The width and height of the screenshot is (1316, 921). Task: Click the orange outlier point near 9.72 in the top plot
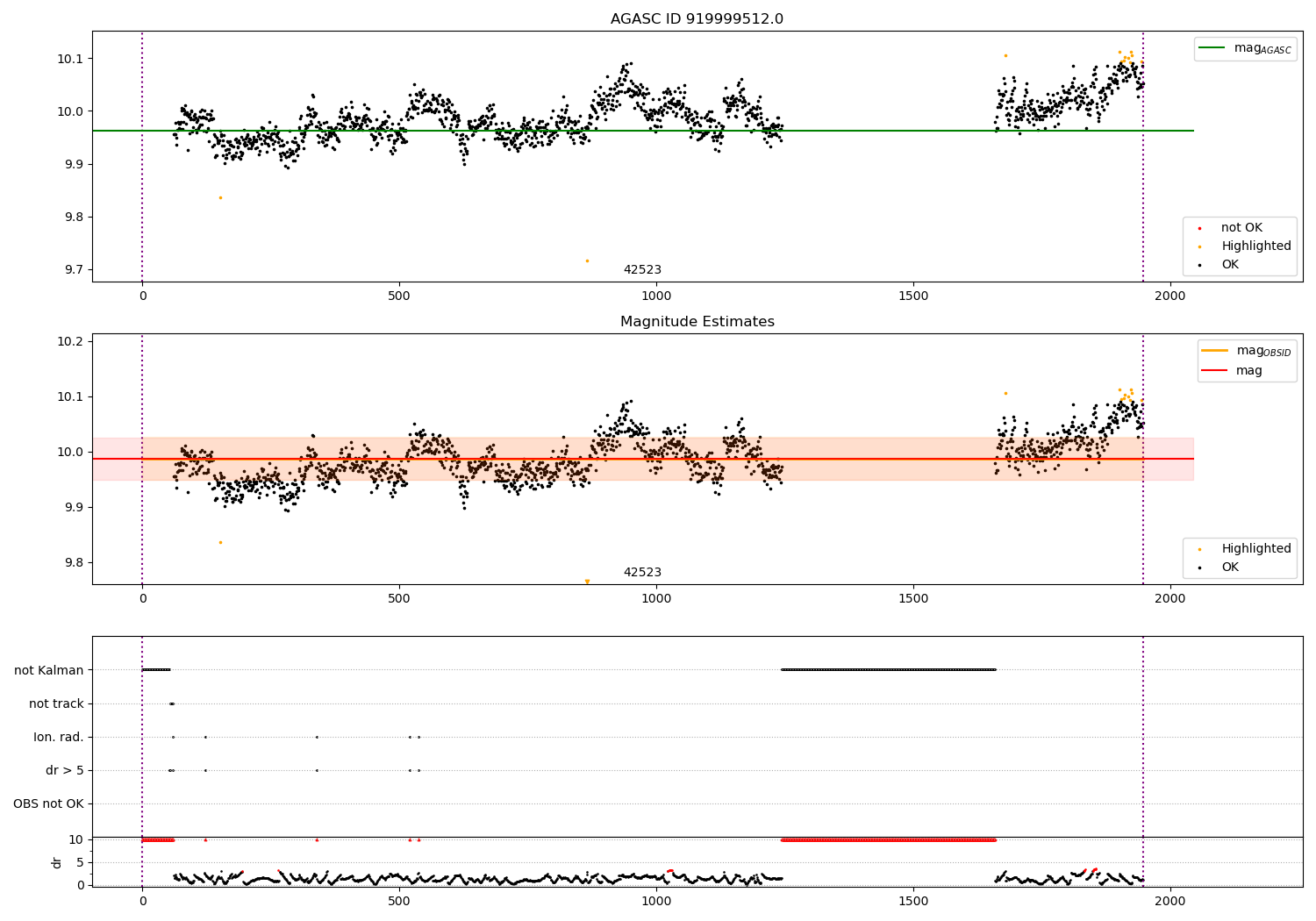587,261
